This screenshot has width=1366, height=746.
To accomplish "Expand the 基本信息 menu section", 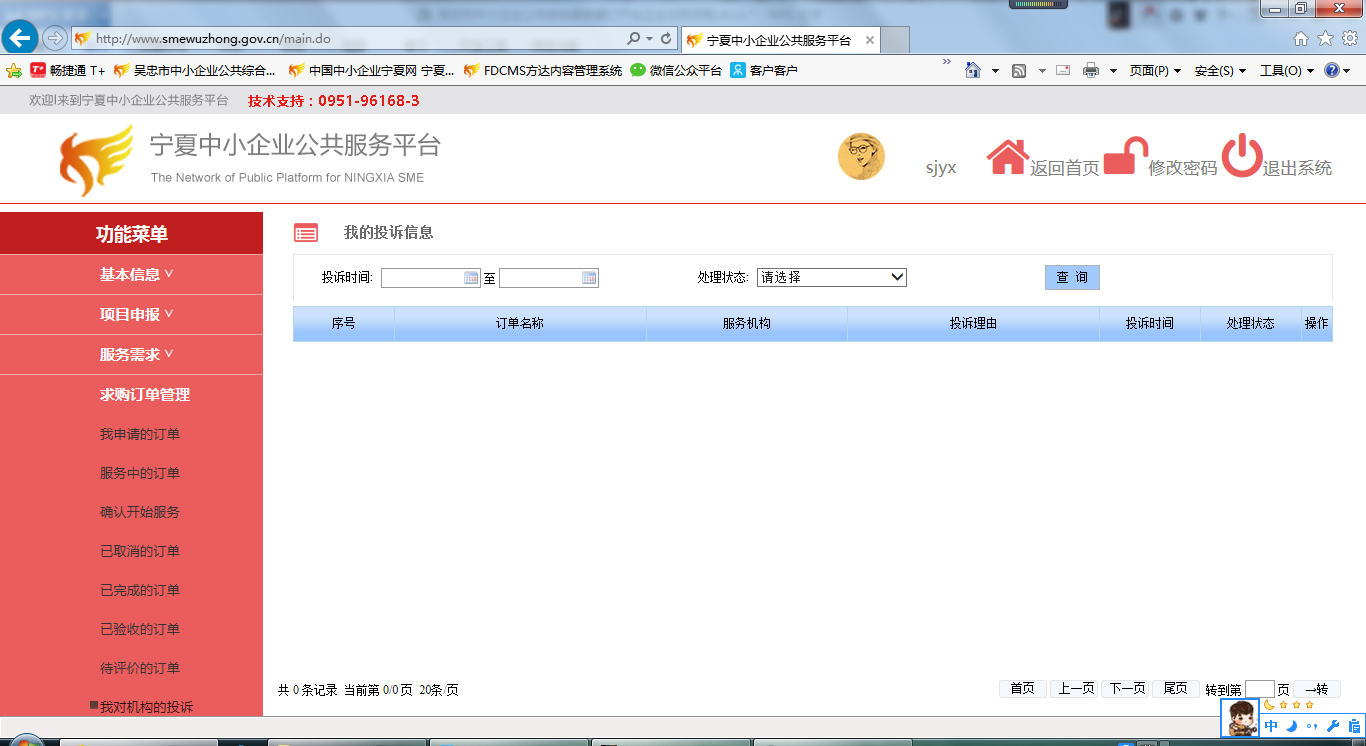I will pyautogui.click(x=136, y=275).
